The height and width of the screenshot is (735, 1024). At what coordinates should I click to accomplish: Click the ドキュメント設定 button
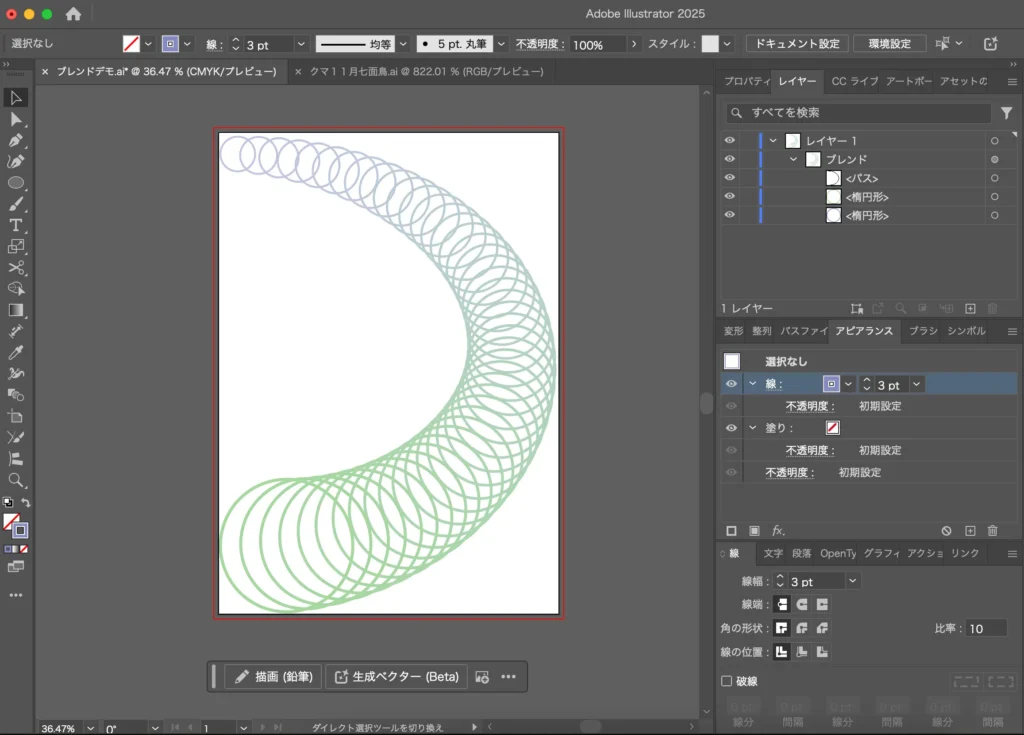pyautogui.click(x=797, y=44)
